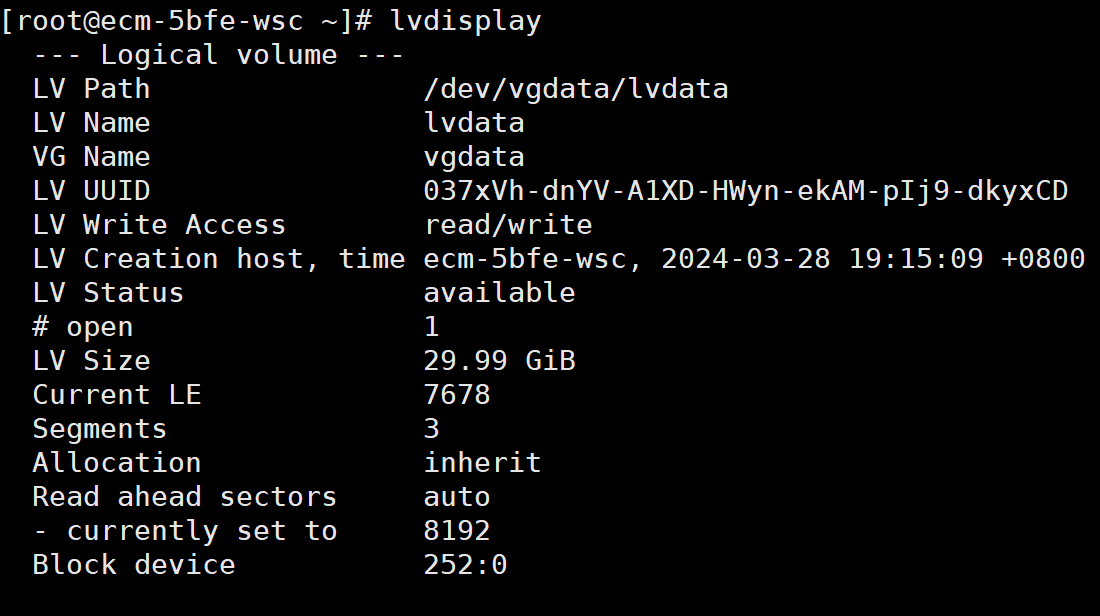This screenshot has height=616, width=1100.
Task: Click the VG Name value vgdata
Action: coord(474,157)
